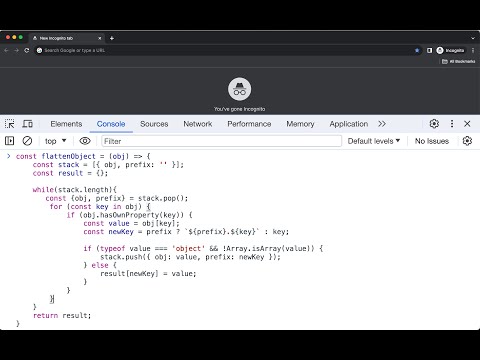Toggle the browser side panel icon
The width and height of the screenshot is (480, 360).
[x=429, y=50]
